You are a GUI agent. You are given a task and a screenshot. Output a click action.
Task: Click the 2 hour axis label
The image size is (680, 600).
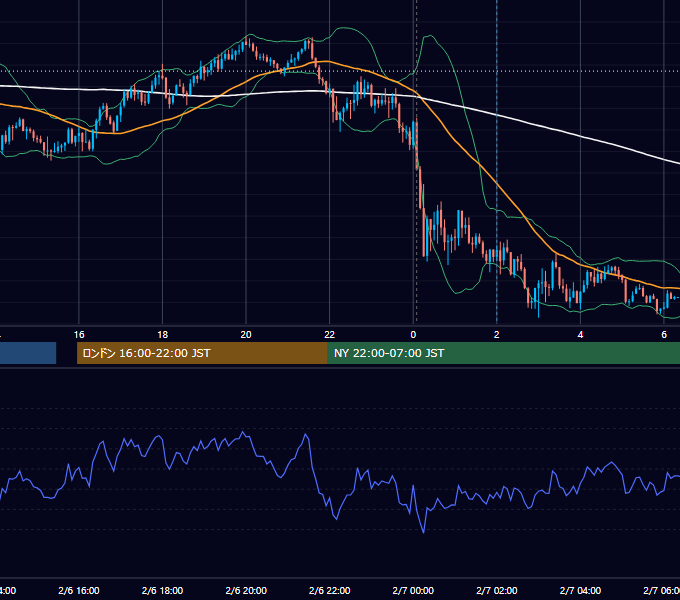click(497, 335)
